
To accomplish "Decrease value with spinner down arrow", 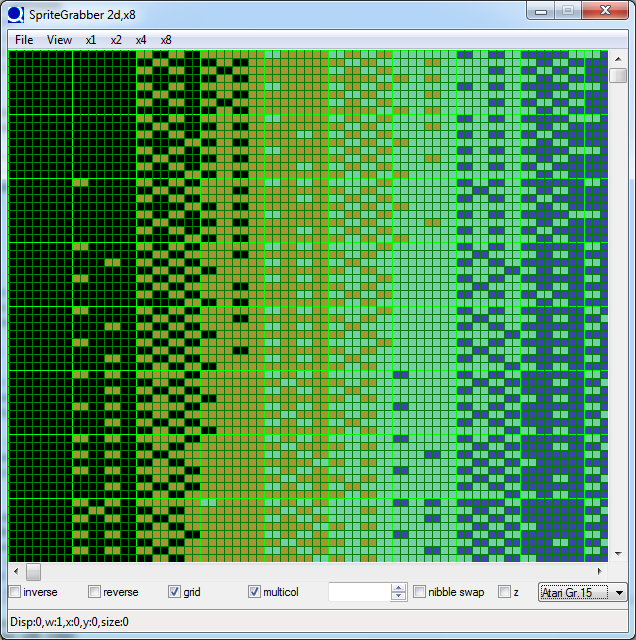I will click(398, 596).
